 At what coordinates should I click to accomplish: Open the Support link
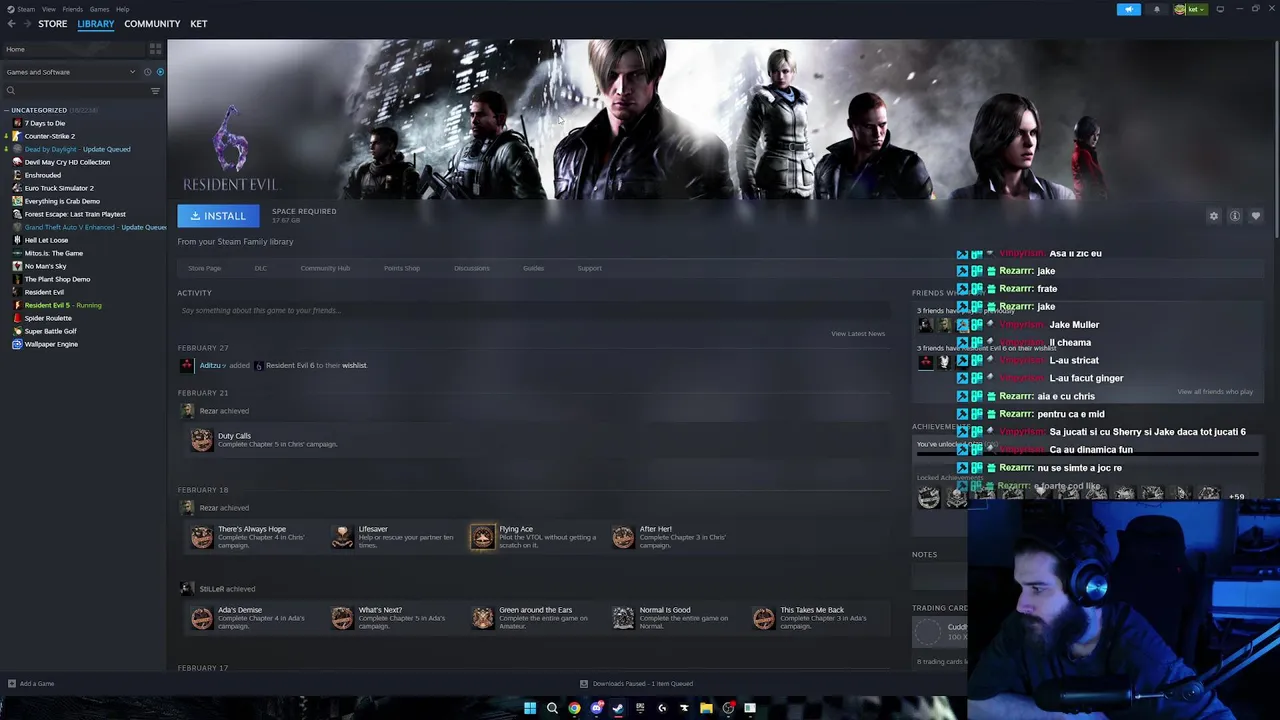point(589,268)
